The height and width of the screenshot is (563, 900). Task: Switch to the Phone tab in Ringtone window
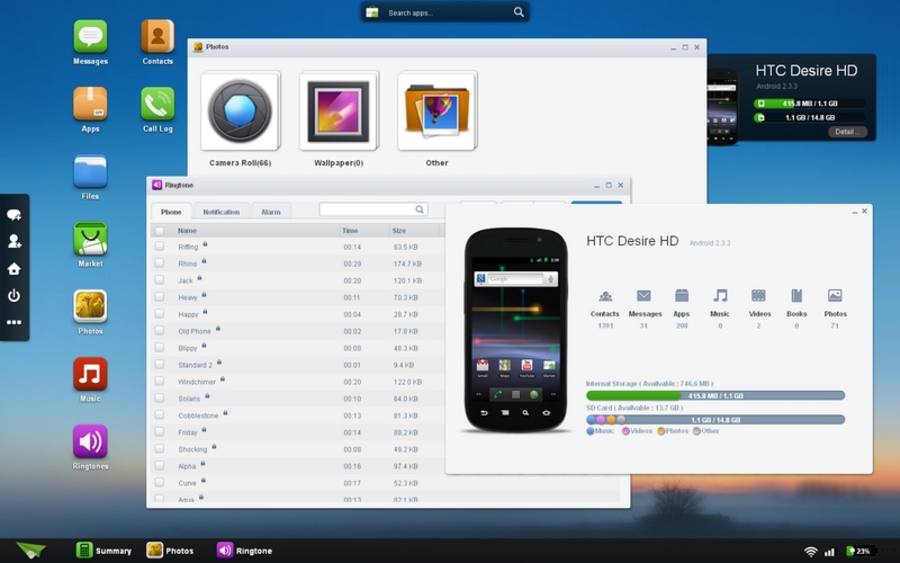171,212
